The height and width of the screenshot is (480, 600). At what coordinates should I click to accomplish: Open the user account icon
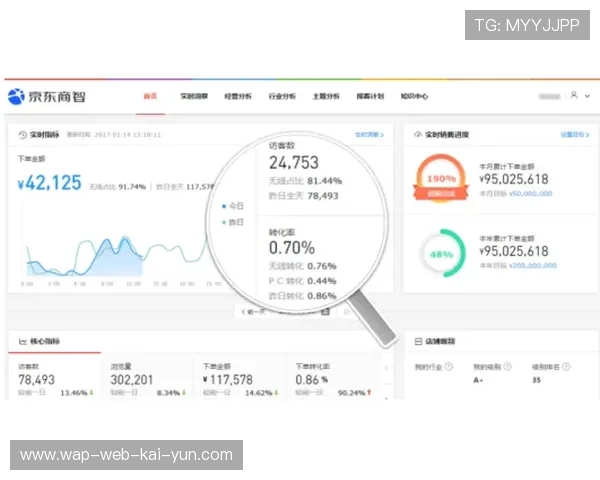[x=573, y=96]
